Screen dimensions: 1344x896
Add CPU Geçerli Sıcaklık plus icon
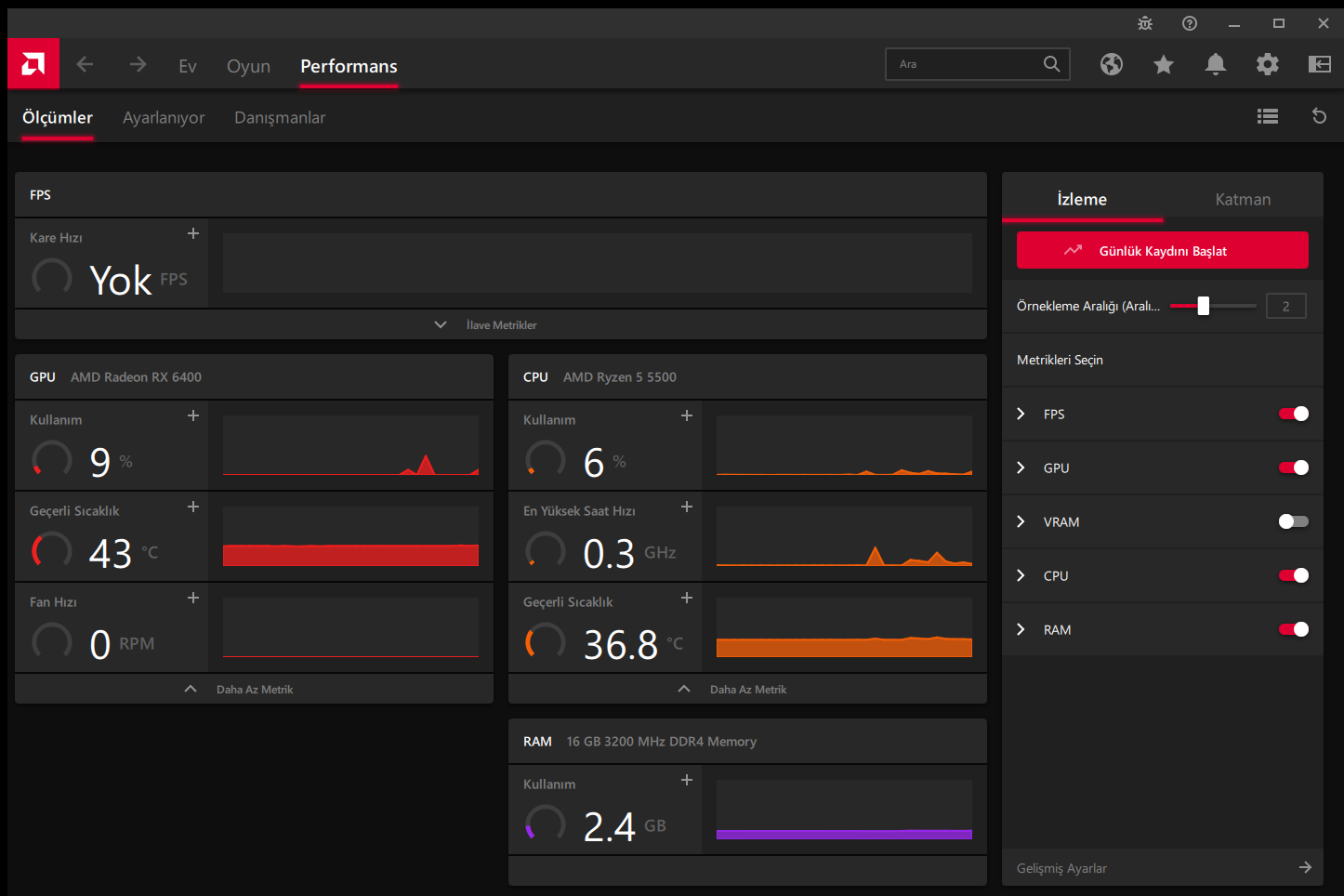[687, 598]
